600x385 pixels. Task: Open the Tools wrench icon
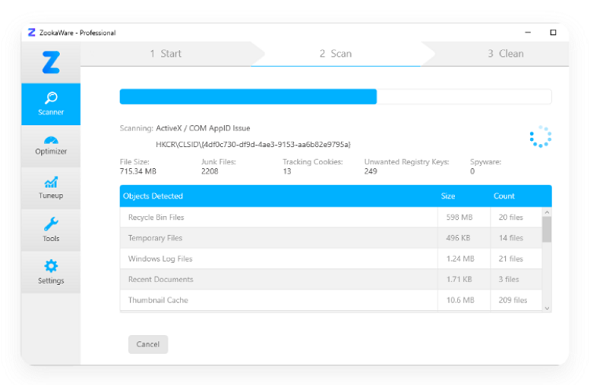(51, 224)
